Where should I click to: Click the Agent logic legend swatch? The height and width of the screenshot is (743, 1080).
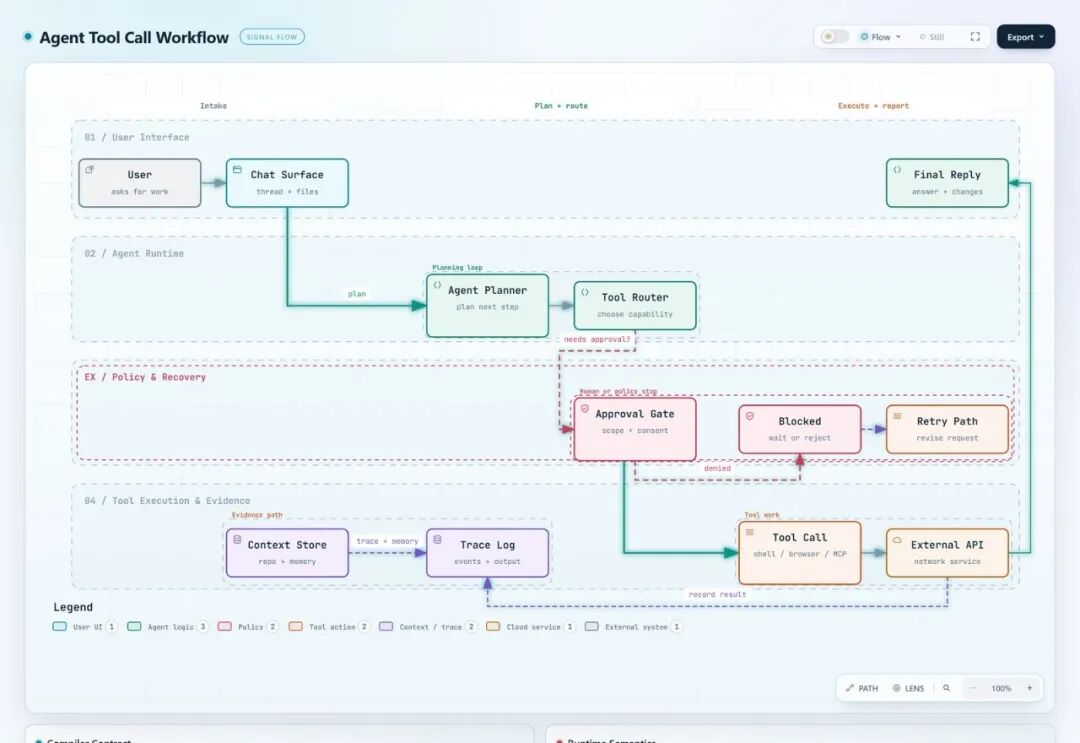click(134, 627)
